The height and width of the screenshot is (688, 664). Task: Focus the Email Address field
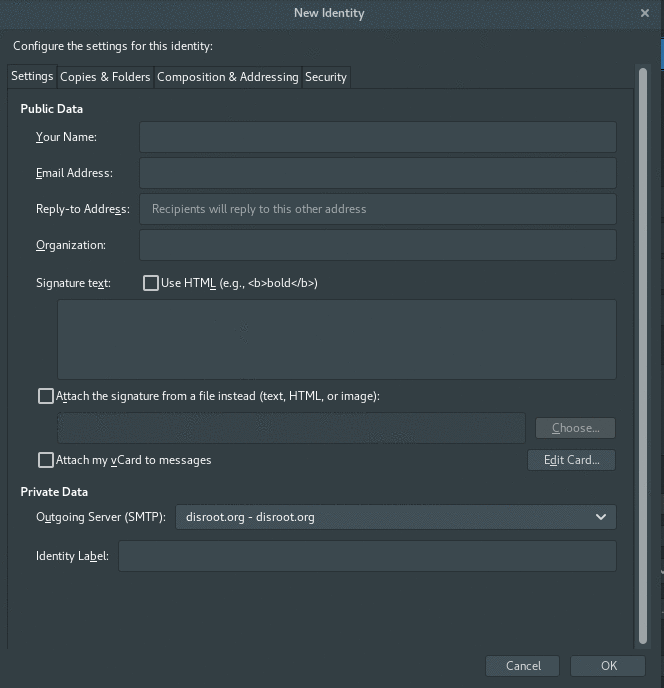(x=377, y=173)
